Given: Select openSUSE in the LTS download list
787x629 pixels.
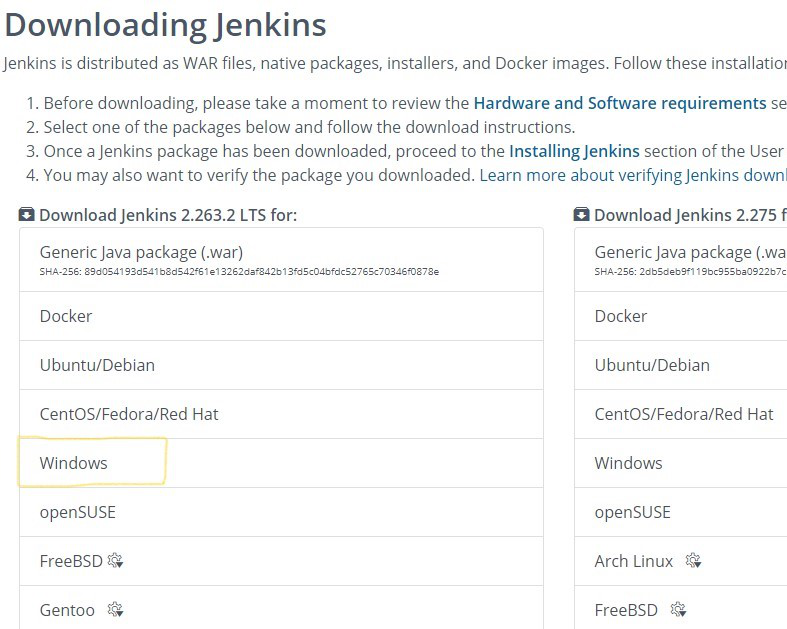Looking at the screenshot, I should click(281, 512).
